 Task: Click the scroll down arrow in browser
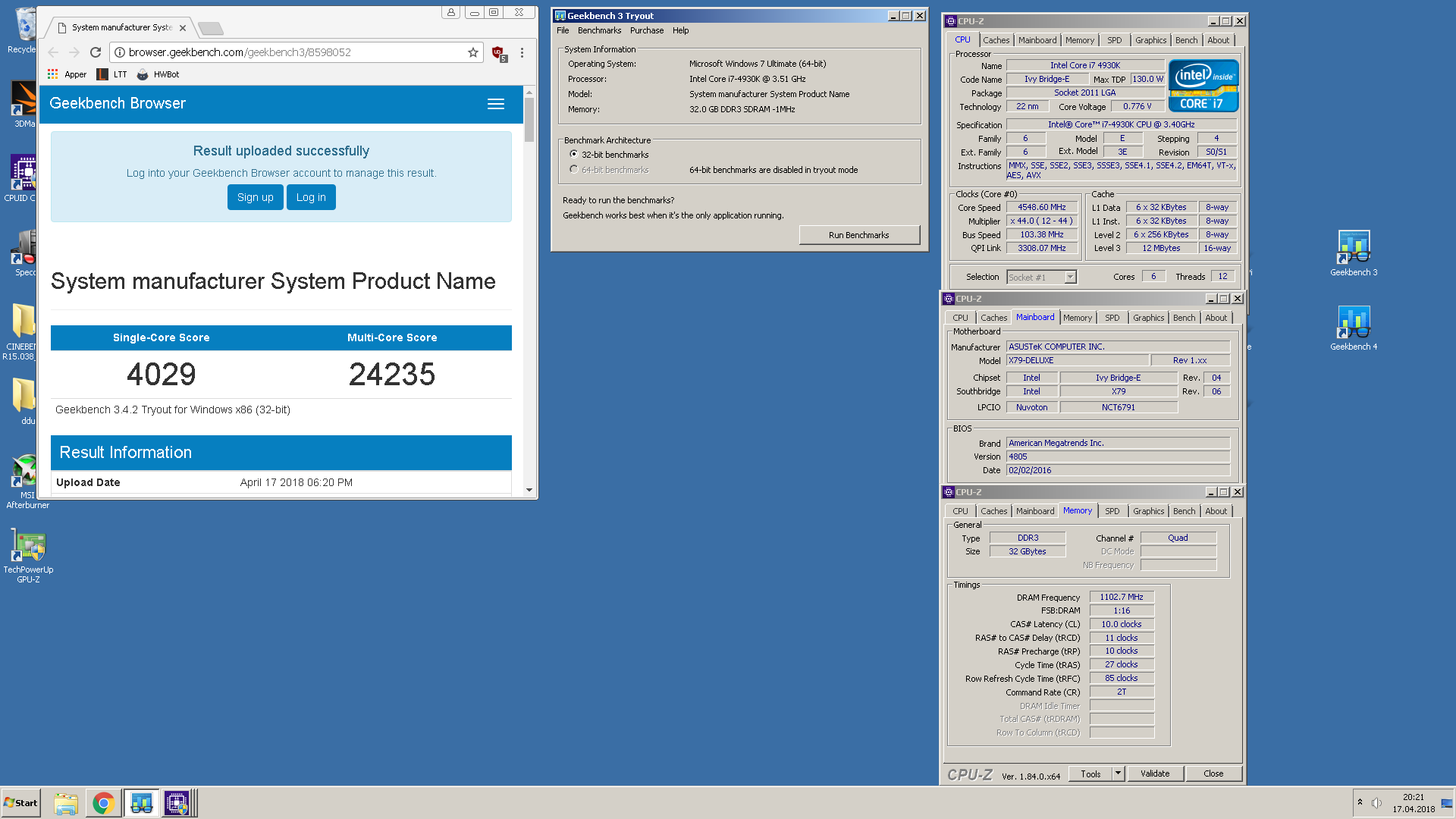529,490
